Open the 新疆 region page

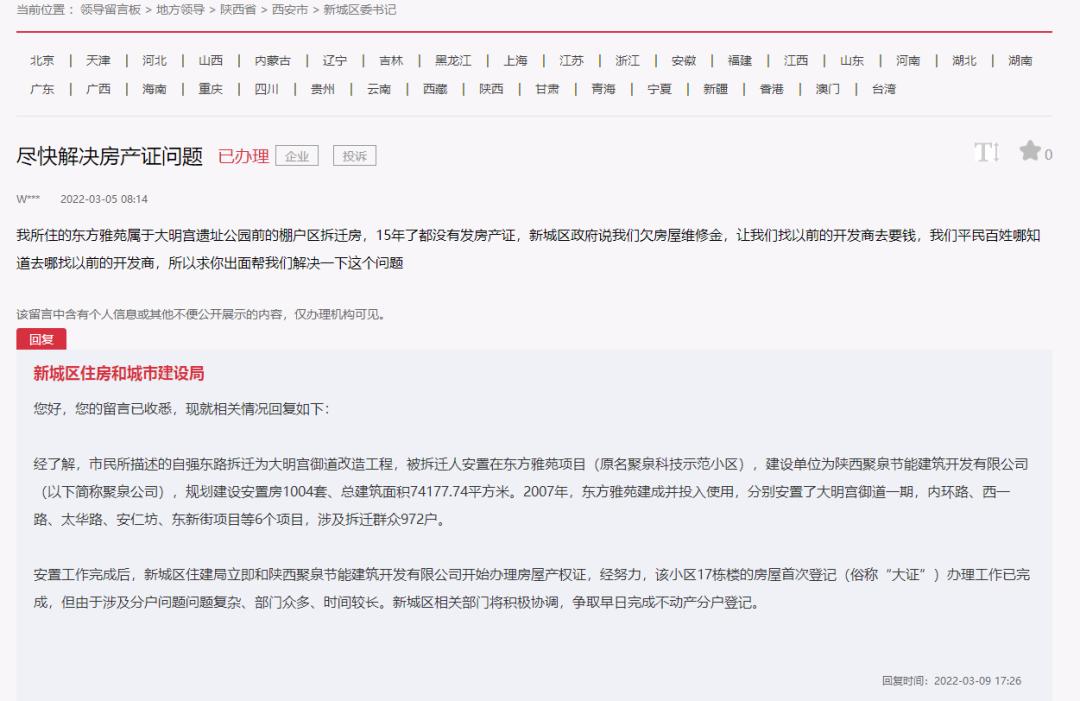[x=715, y=88]
